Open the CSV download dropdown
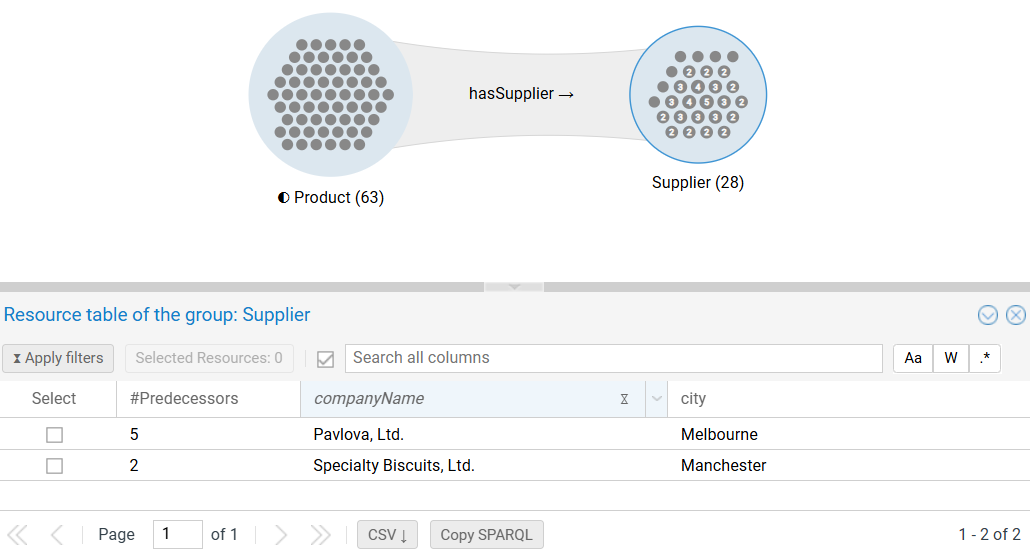Image resolution: width=1030 pixels, height=555 pixels. pyautogui.click(x=387, y=535)
